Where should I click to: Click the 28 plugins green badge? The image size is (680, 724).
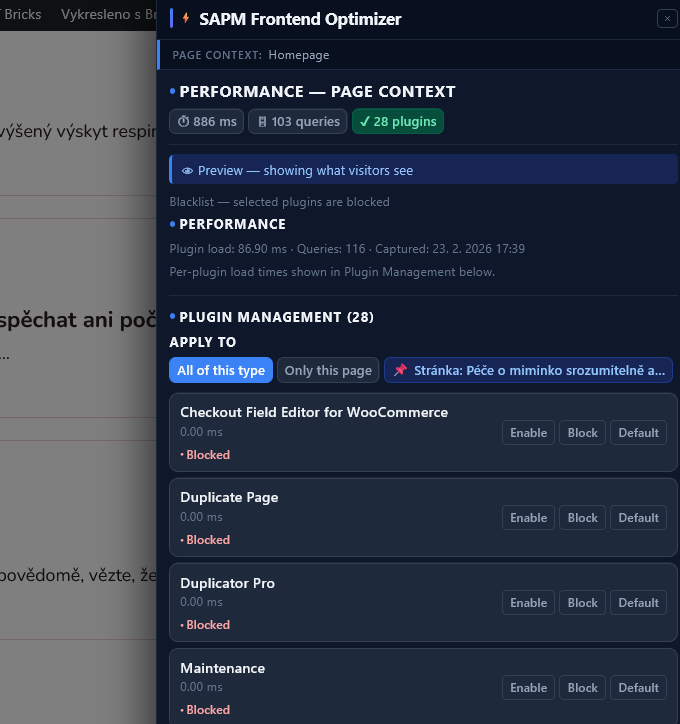(397, 121)
